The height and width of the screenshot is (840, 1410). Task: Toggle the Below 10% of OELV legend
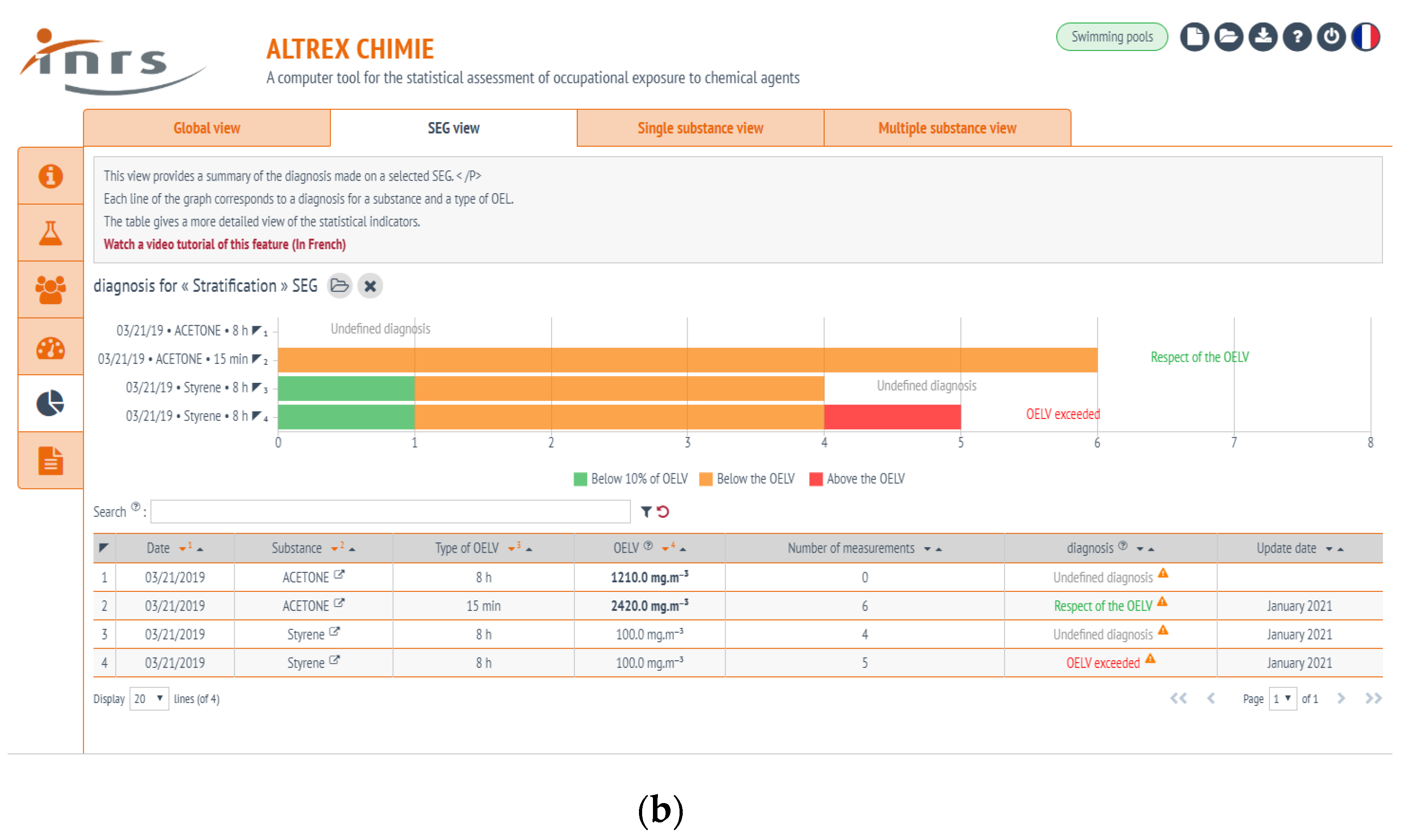(x=631, y=479)
